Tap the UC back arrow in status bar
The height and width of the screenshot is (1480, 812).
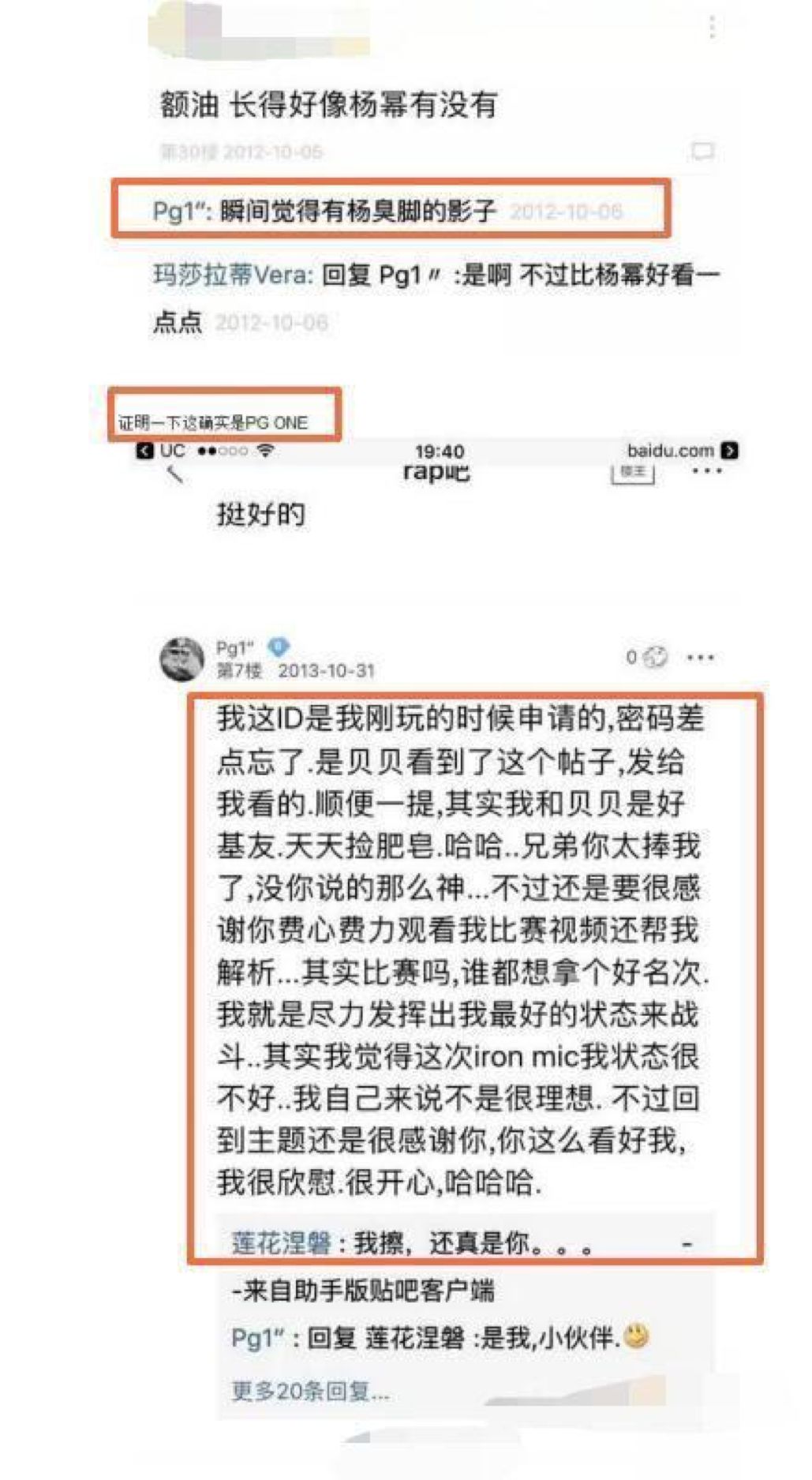coord(144,450)
